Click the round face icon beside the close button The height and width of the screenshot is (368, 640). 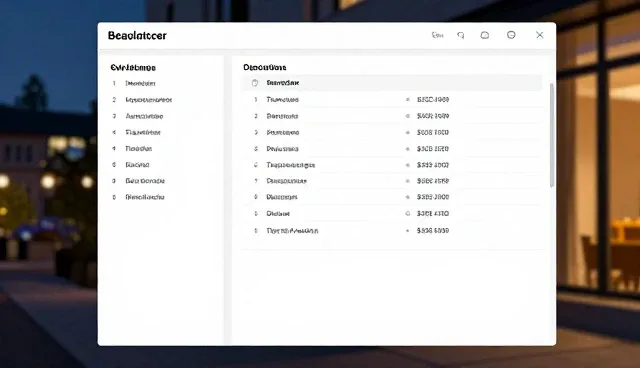511,35
